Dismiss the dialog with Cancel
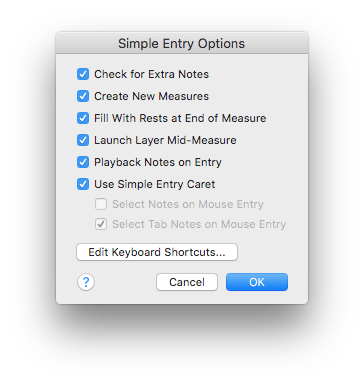 (187, 282)
